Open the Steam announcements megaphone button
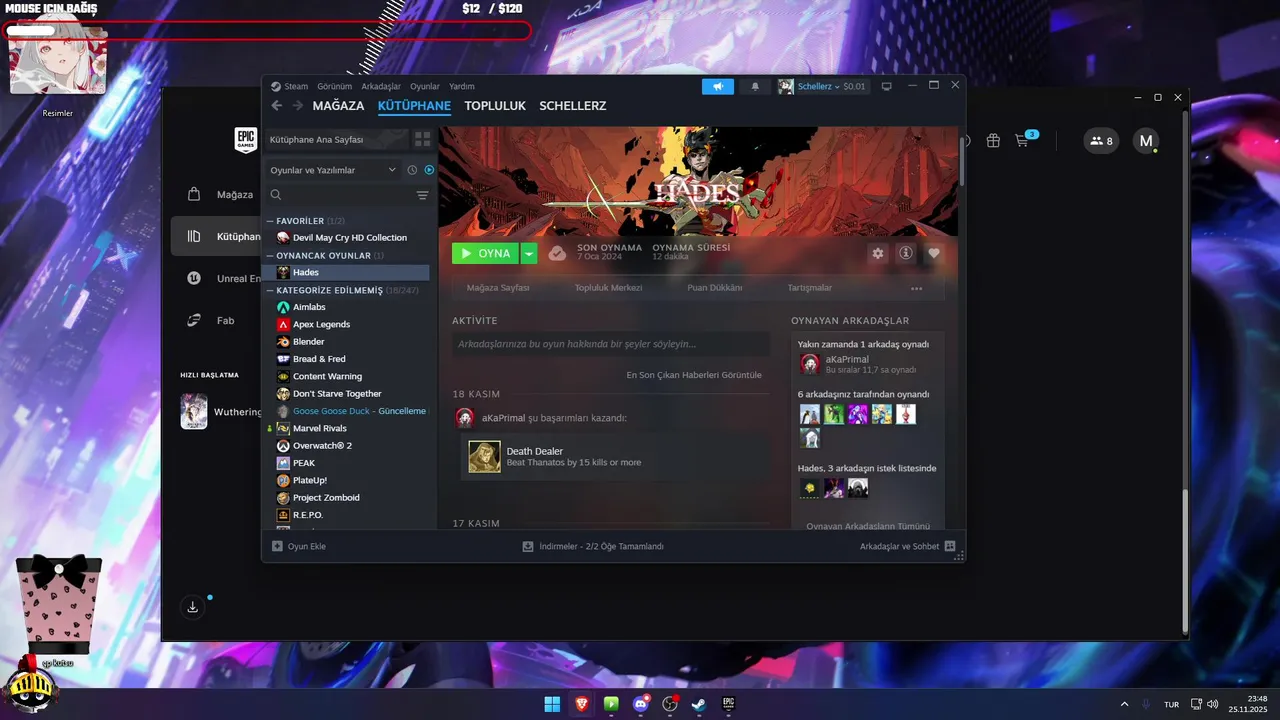The height and width of the screenshot is (720, 1280). pos(718,86)
